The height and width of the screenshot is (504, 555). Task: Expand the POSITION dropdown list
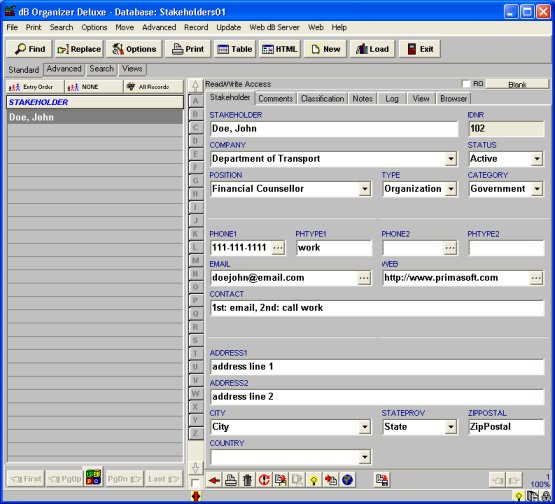pos(365,189)
